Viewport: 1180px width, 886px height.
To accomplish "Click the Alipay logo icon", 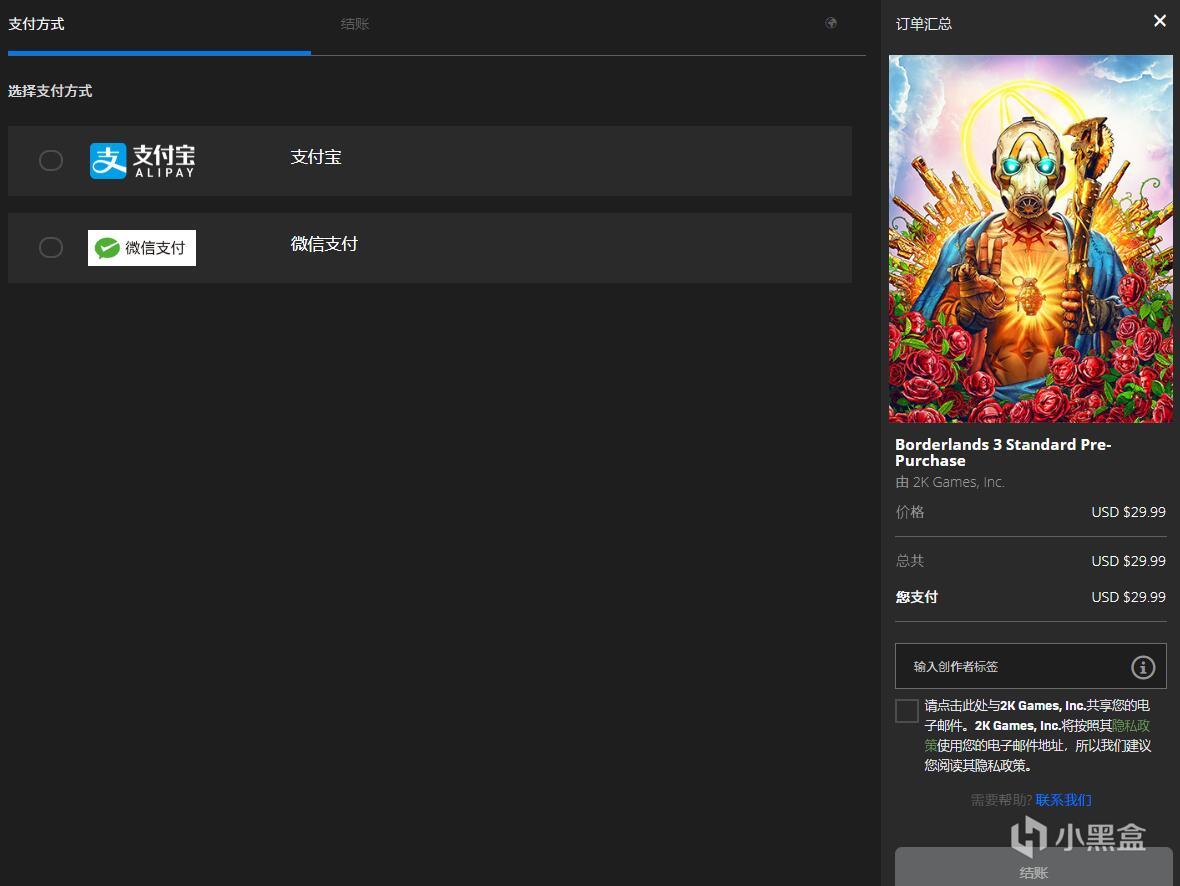I will (x=142, y=160).
